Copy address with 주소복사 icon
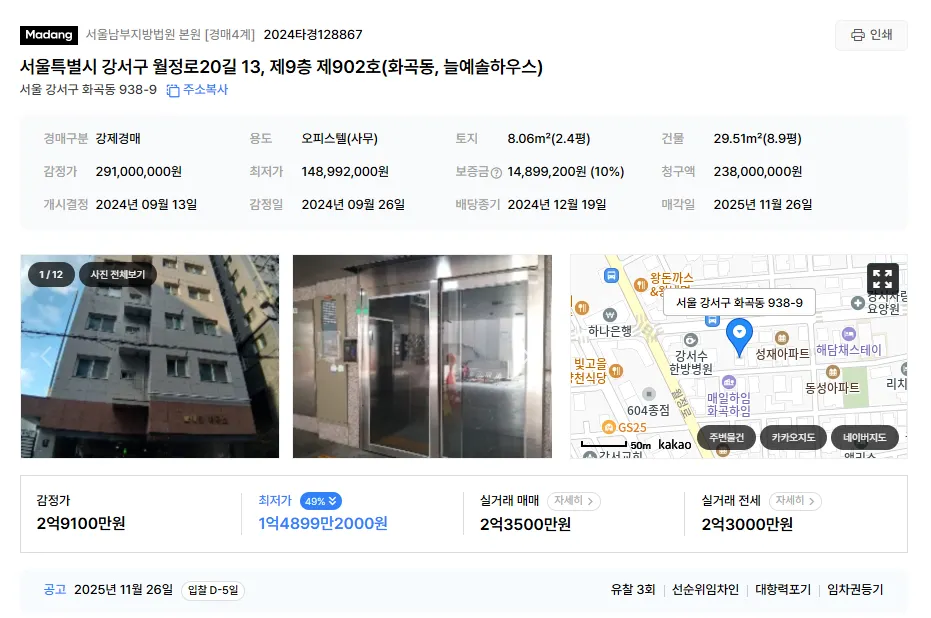Viewport: 931px width, 618px height. pyautogui.click(x=197, y=90)
